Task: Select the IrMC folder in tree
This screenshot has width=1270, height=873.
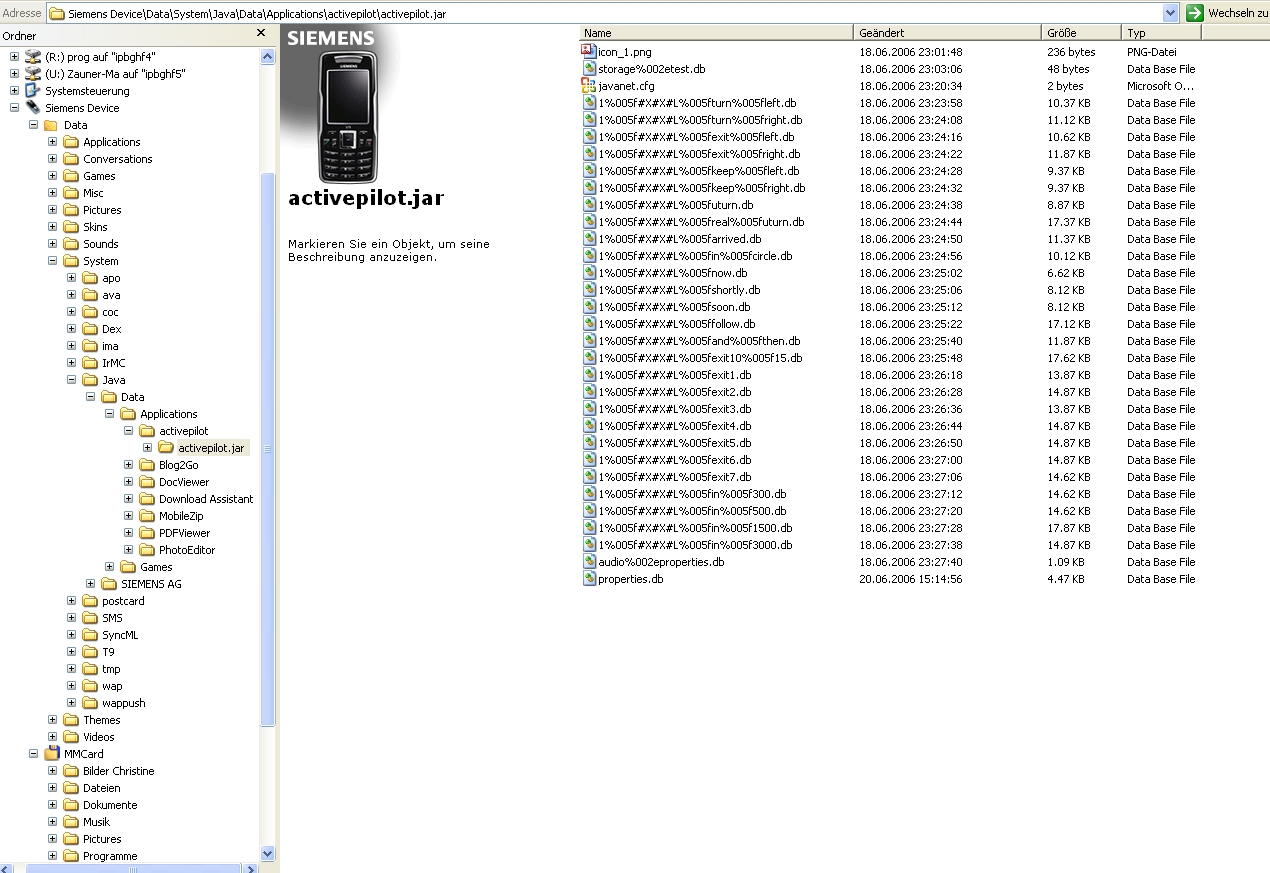Action: [x=113, y=363]
